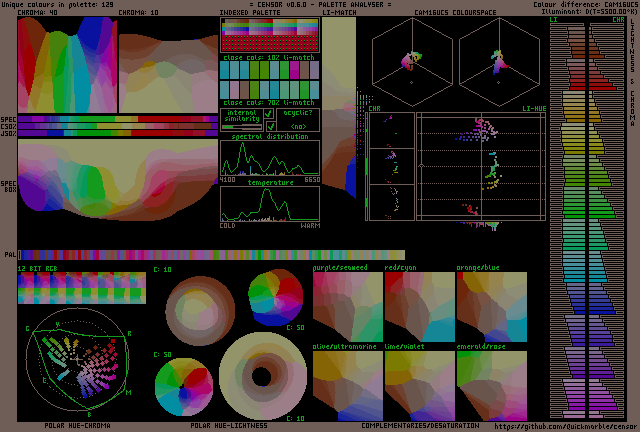Click the PAL horizontal colour strip
Image resolution: width=640 pixels, height=432 pixels.
(x=212, y=255)
